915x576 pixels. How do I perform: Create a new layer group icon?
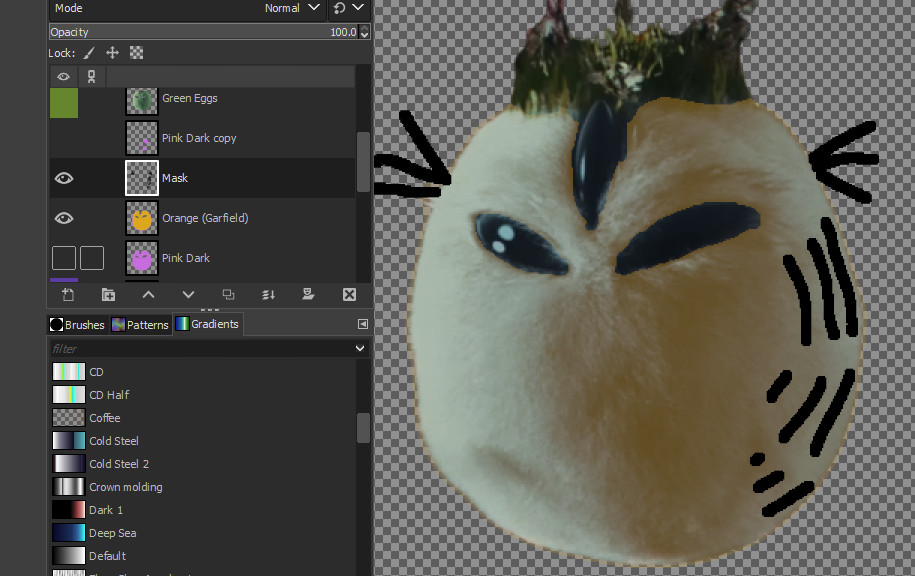click(x=108, y=295)
